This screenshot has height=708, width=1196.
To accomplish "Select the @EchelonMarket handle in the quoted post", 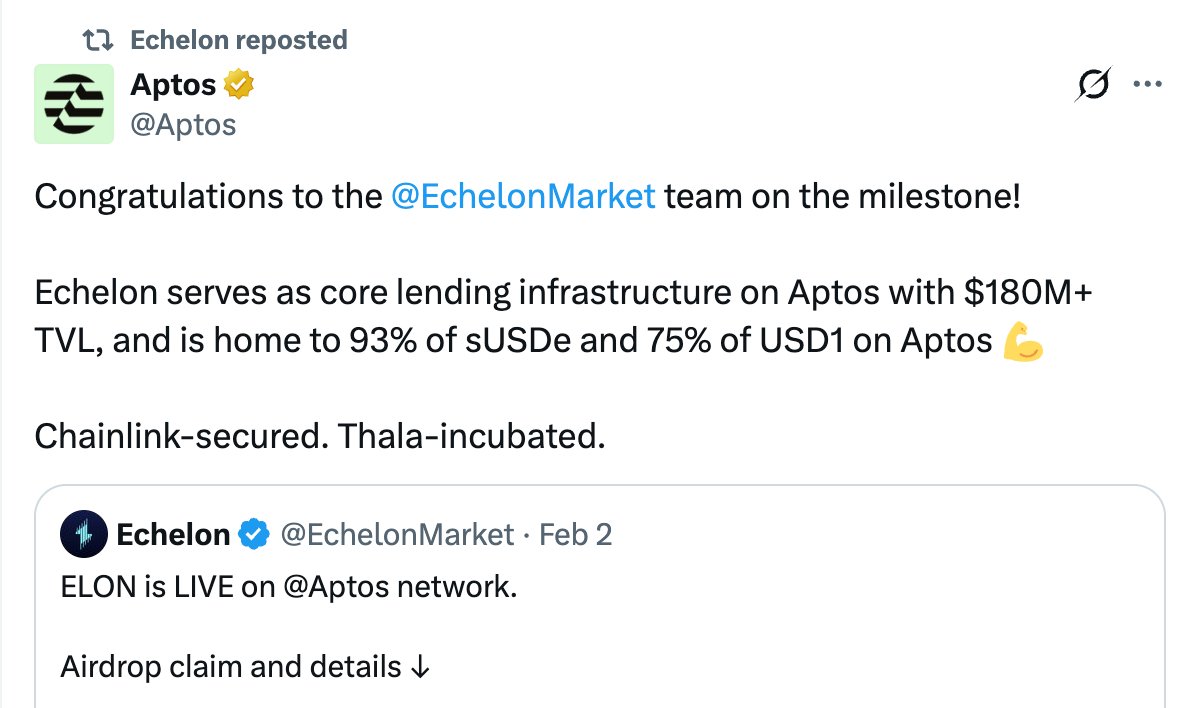I will click(397, 535).
